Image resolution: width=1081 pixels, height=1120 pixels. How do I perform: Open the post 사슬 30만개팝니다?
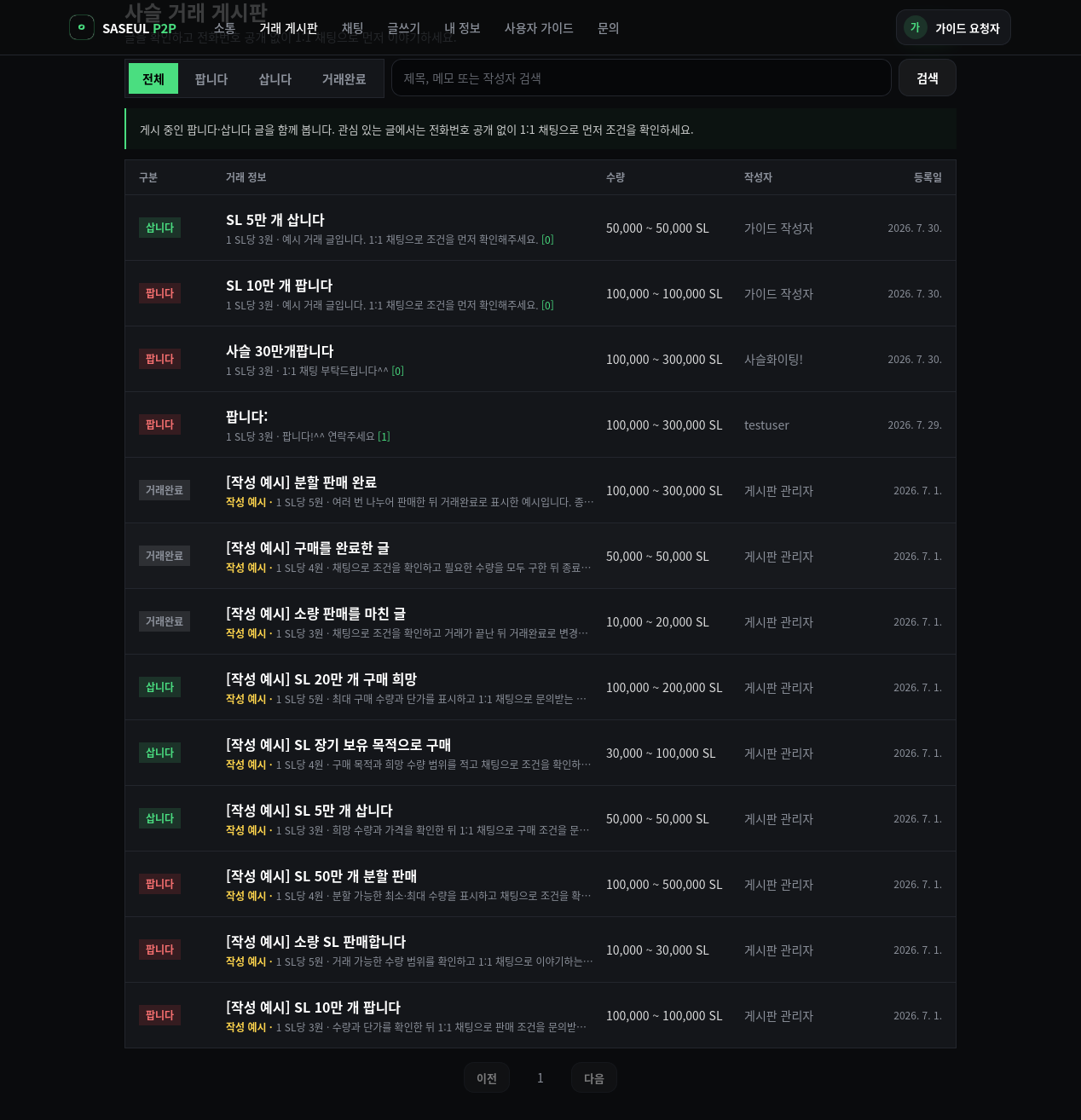pyautogui.click(x=280, y=351)
